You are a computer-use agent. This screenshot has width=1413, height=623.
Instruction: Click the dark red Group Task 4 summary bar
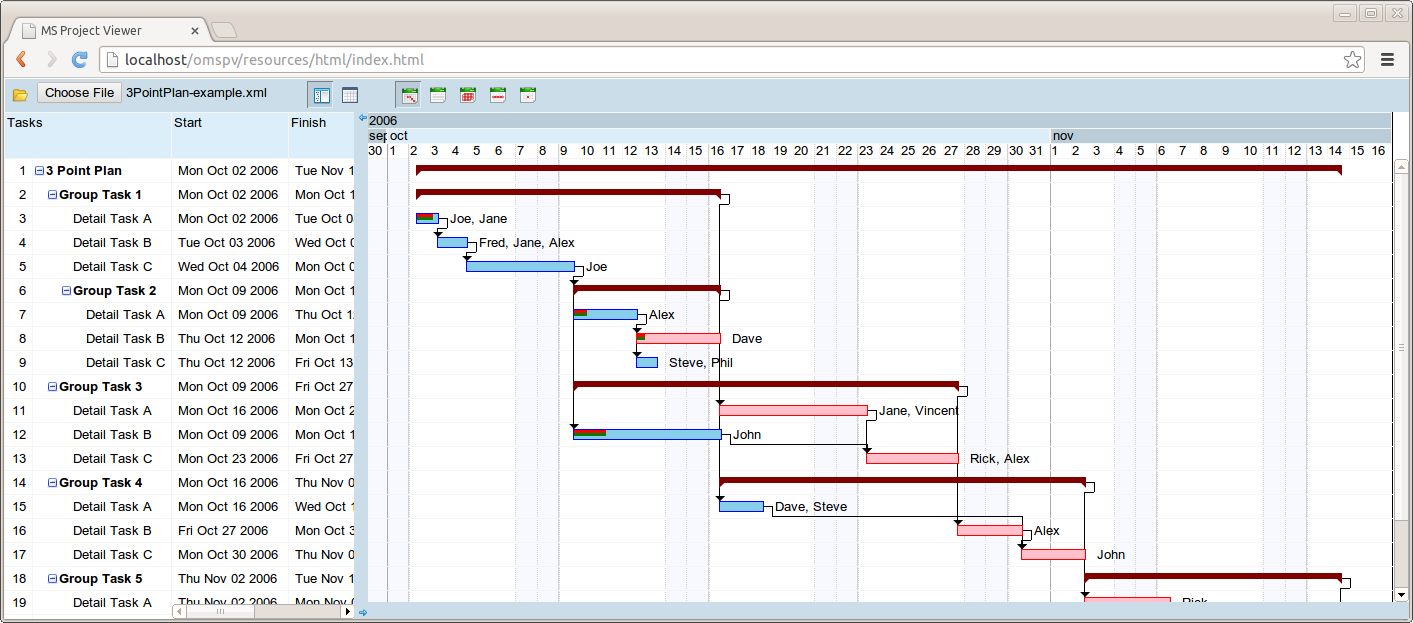point(902,480)
